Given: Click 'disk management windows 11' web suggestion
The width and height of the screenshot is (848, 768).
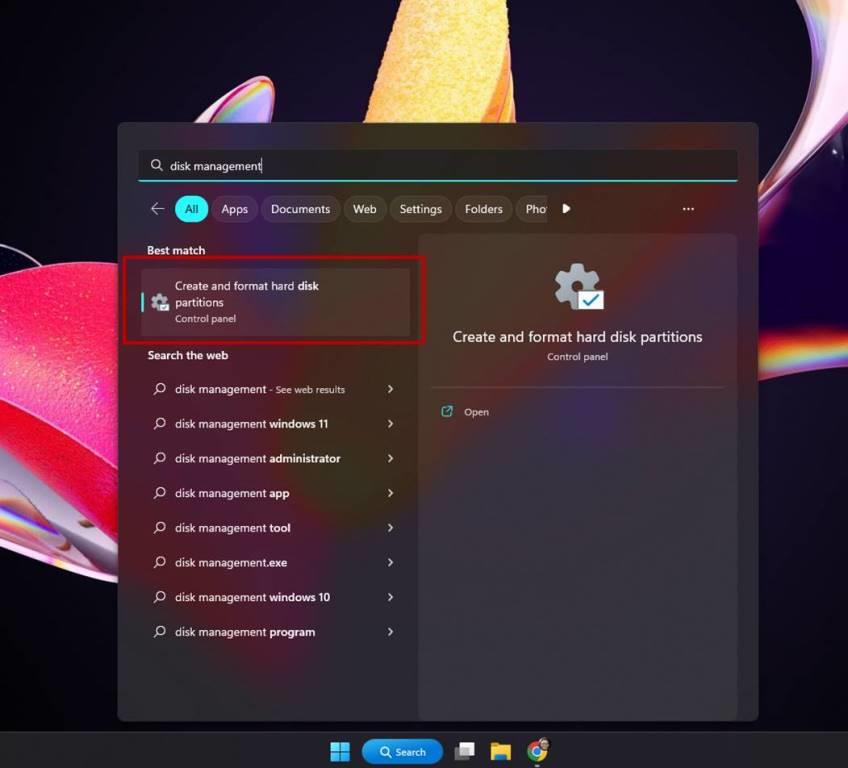Looking at the screenshot, I should click(x=251, y=424).
